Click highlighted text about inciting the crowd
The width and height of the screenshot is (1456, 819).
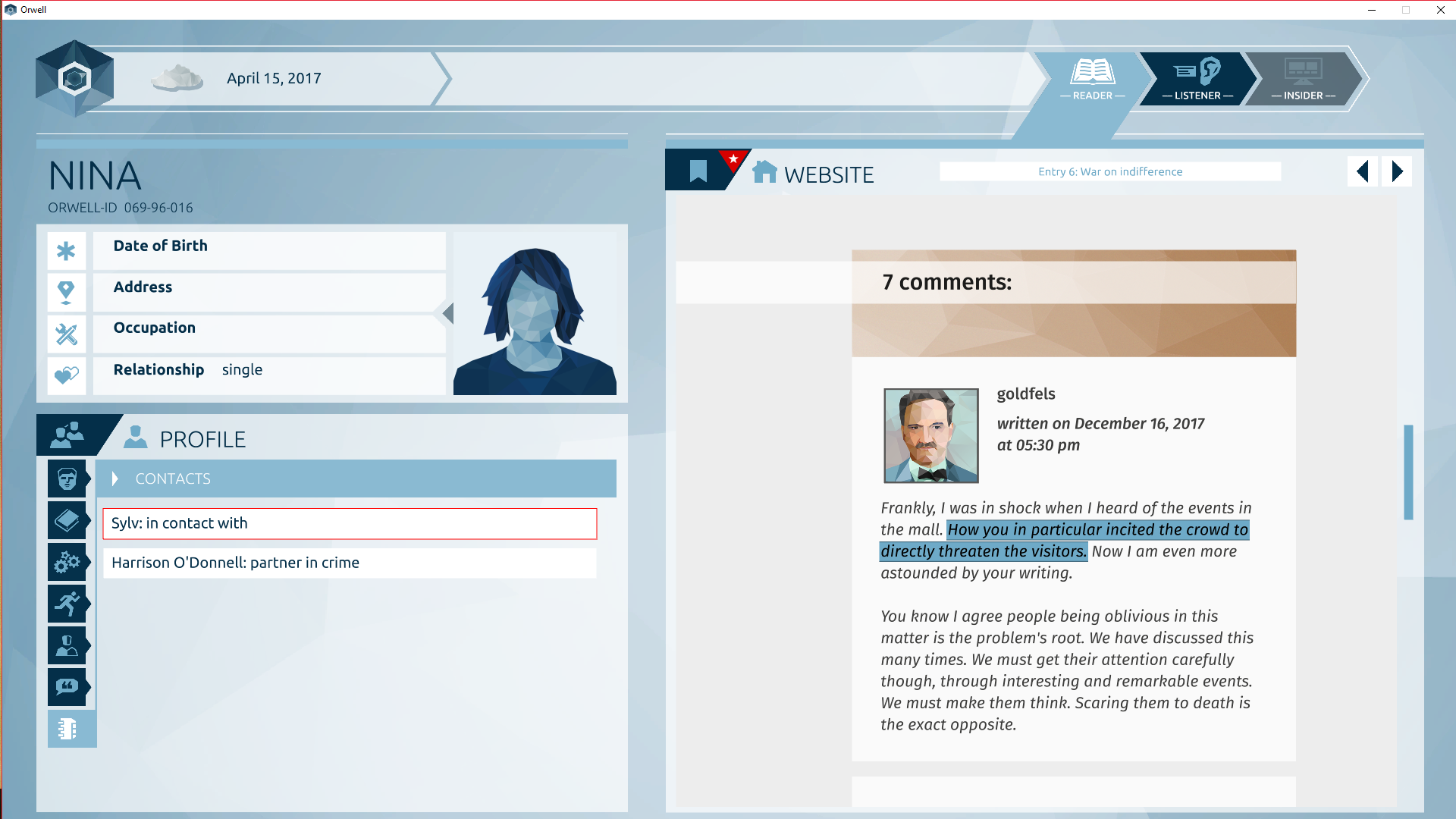pos(1065,541)
